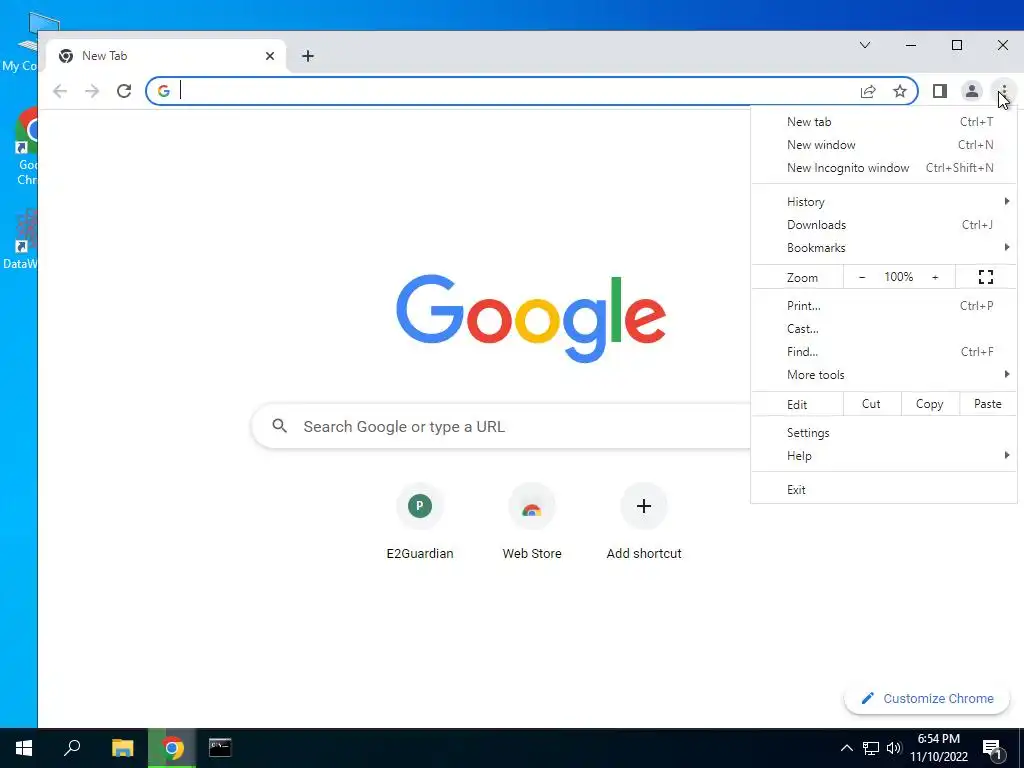This screenshot has width=1024, height=768.
Task: Open Settings from the menu
Action: [884, 433]
